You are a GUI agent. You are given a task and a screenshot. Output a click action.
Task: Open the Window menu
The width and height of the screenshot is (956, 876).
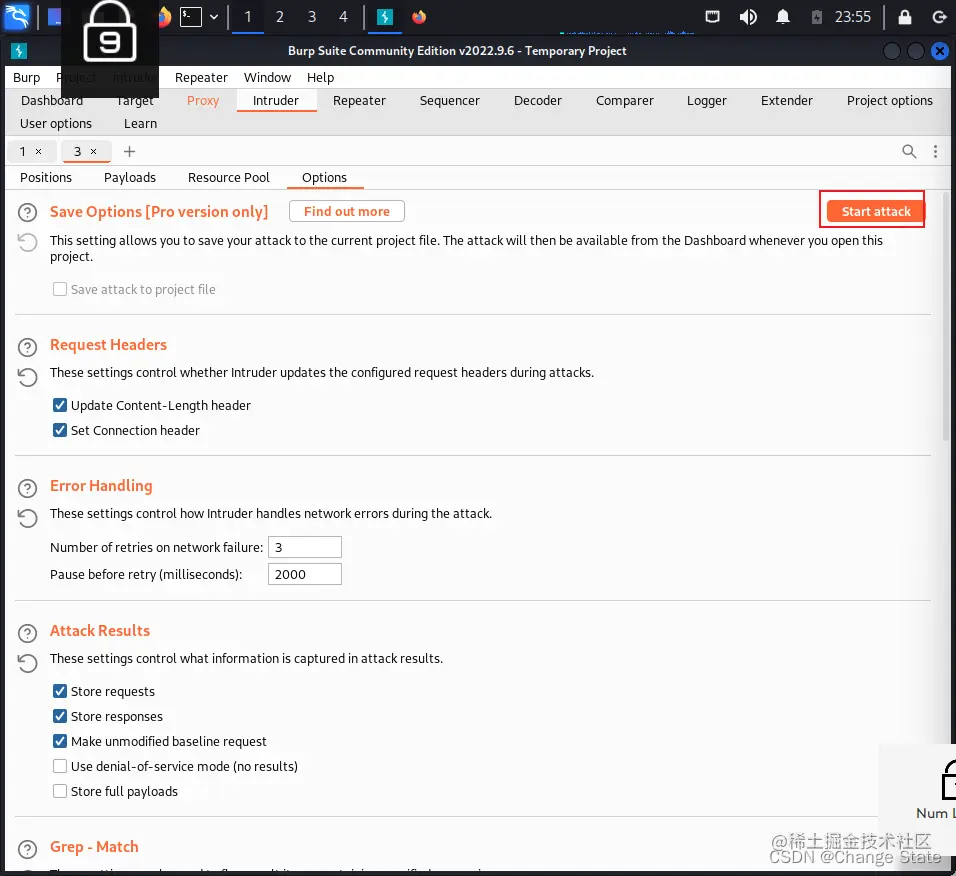(267, 77)
